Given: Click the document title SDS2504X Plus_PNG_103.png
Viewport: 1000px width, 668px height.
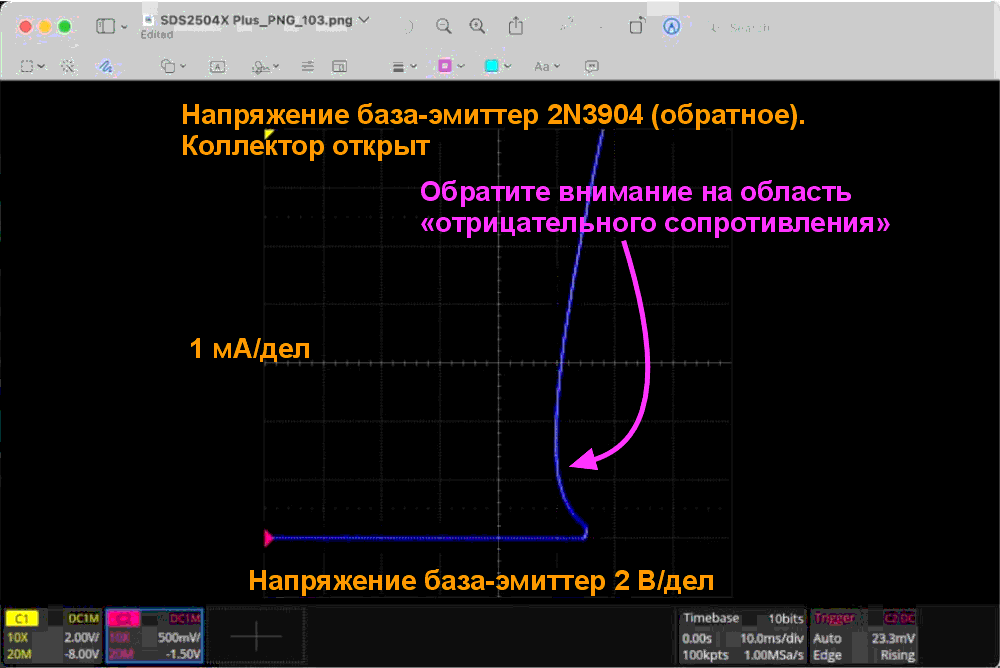Looking at the screenshot, I should pos(250,19).
